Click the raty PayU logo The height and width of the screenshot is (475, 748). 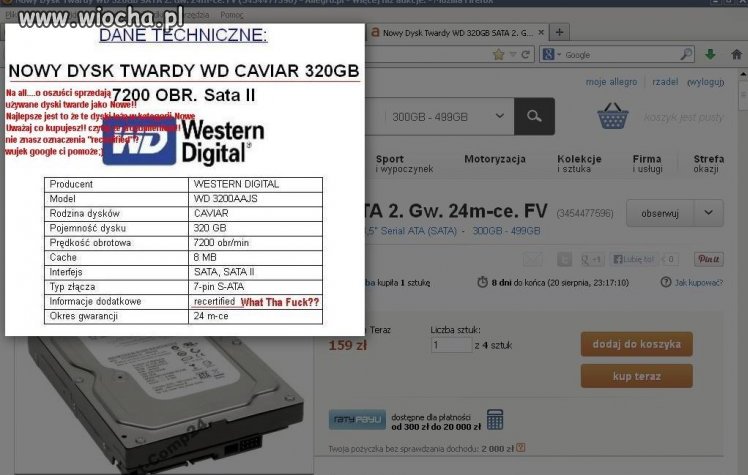pos(357,420)
